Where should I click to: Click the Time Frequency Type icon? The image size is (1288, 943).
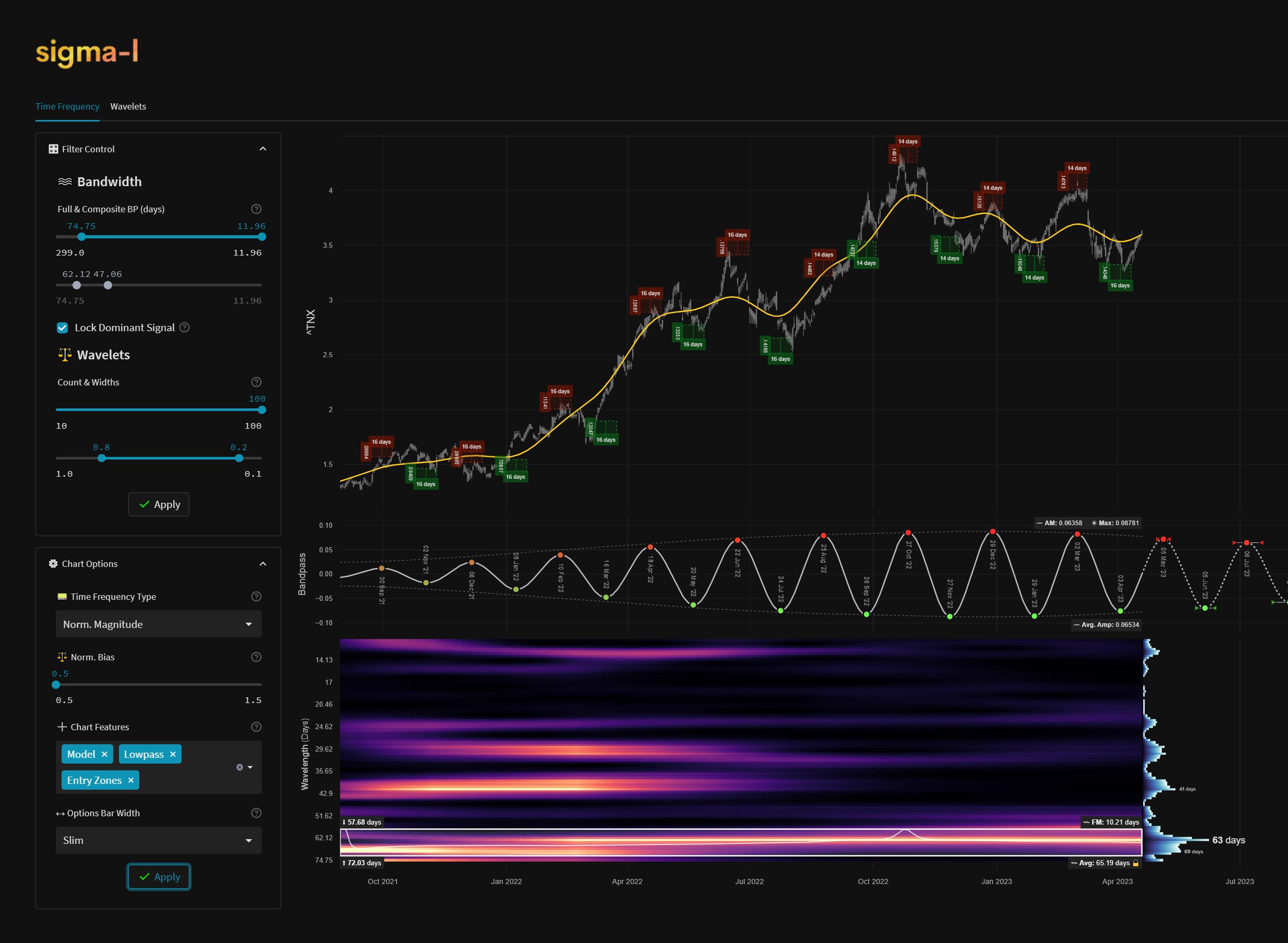62,597
